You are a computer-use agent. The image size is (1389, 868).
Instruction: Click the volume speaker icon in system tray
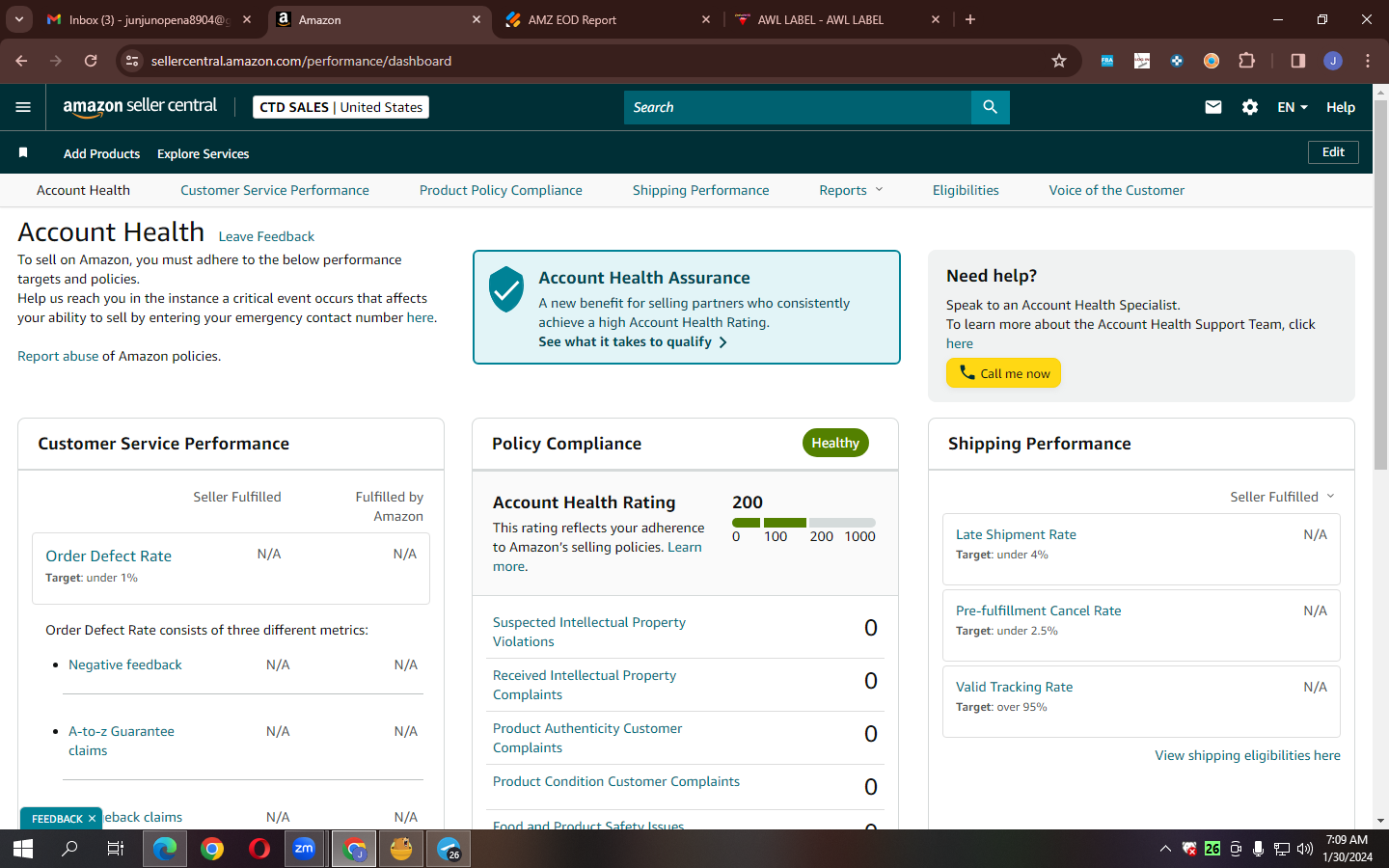click(x=1305, y=849)
